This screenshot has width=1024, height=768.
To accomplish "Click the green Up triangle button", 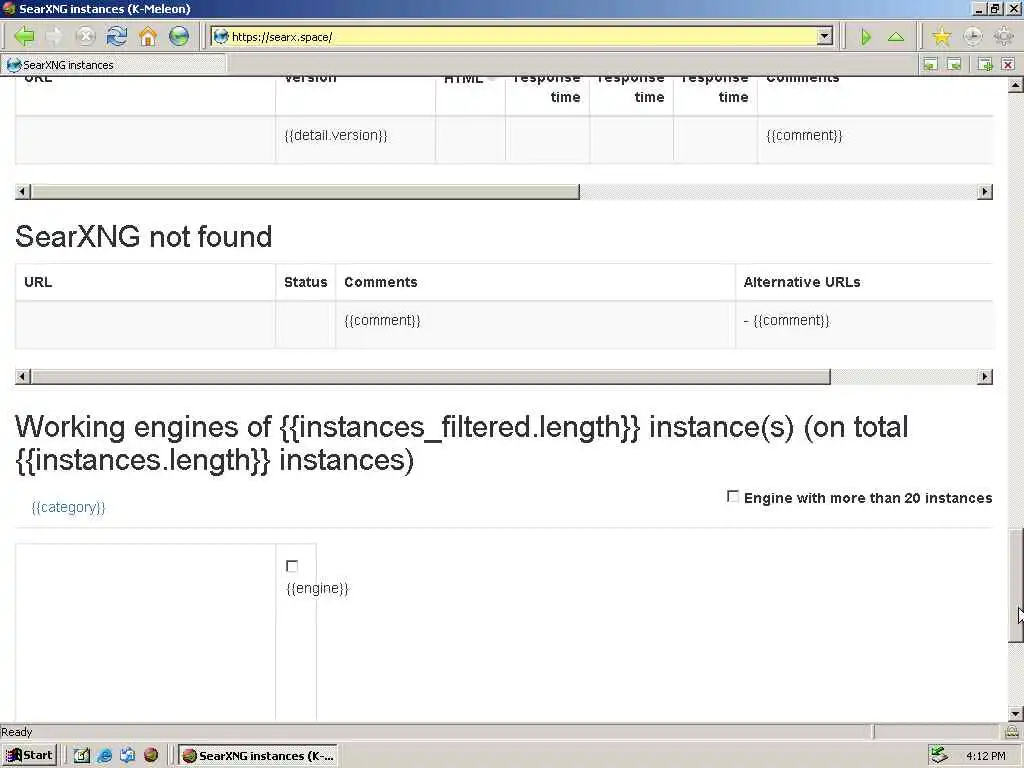I will pos(895,37).
